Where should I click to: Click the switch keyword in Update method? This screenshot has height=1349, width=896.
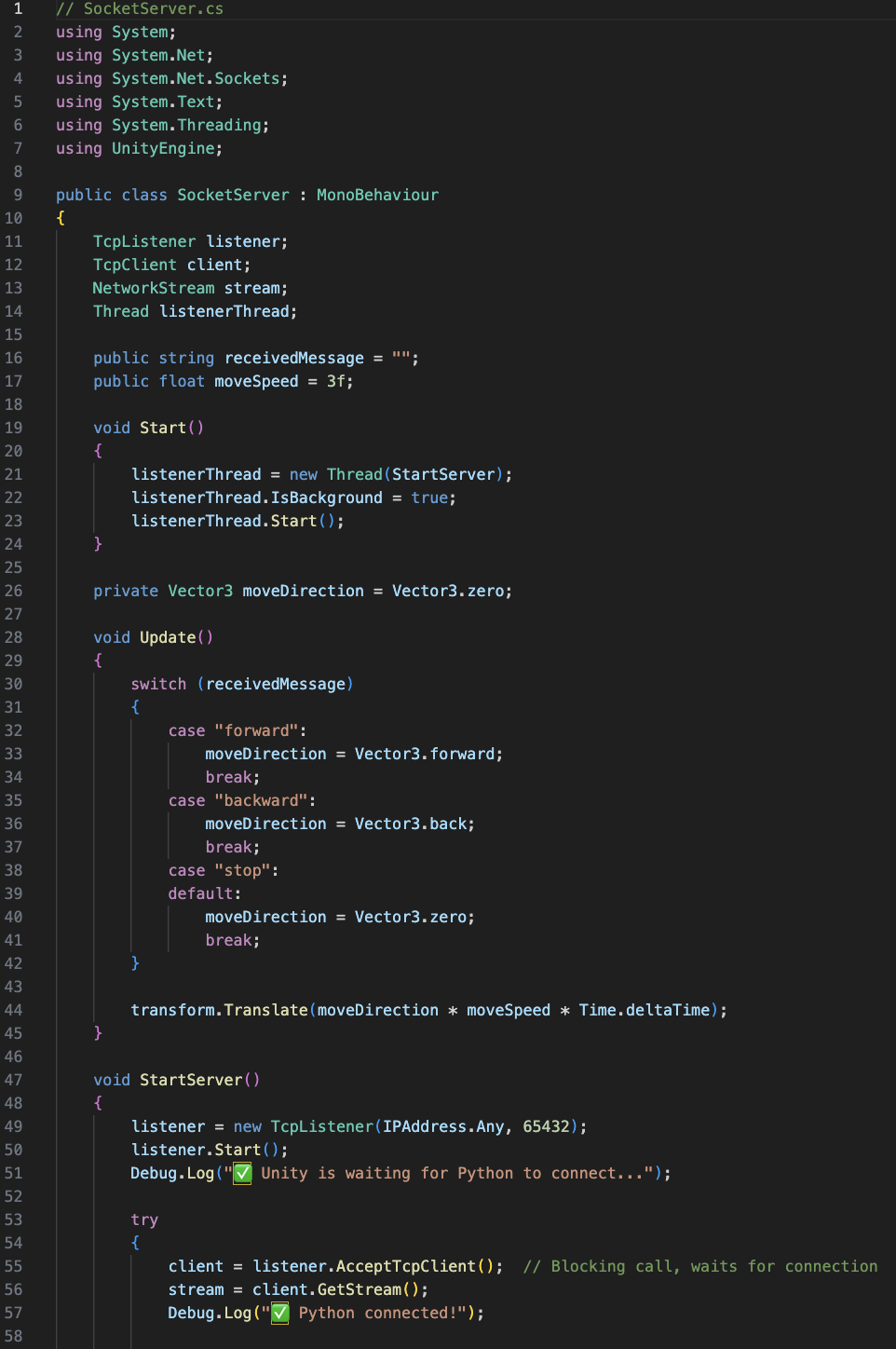click(158, 684)
